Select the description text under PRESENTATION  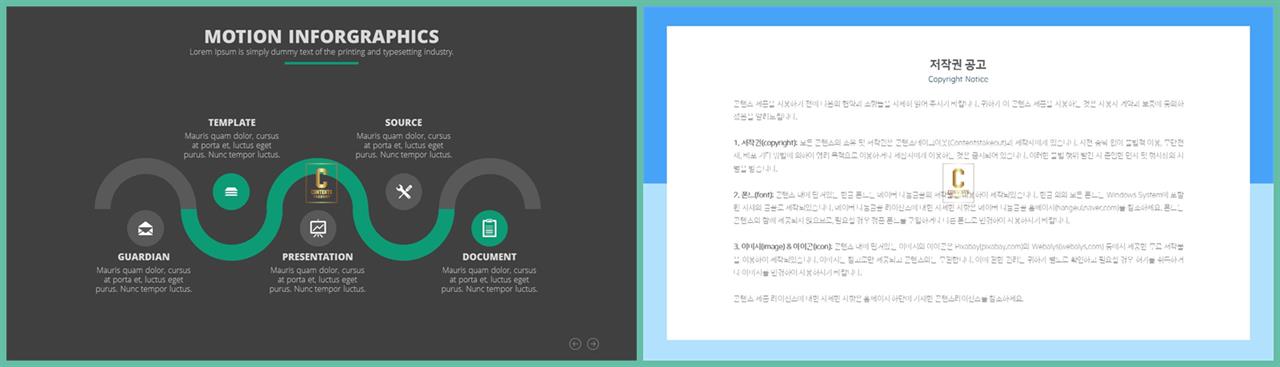[318, 280]
